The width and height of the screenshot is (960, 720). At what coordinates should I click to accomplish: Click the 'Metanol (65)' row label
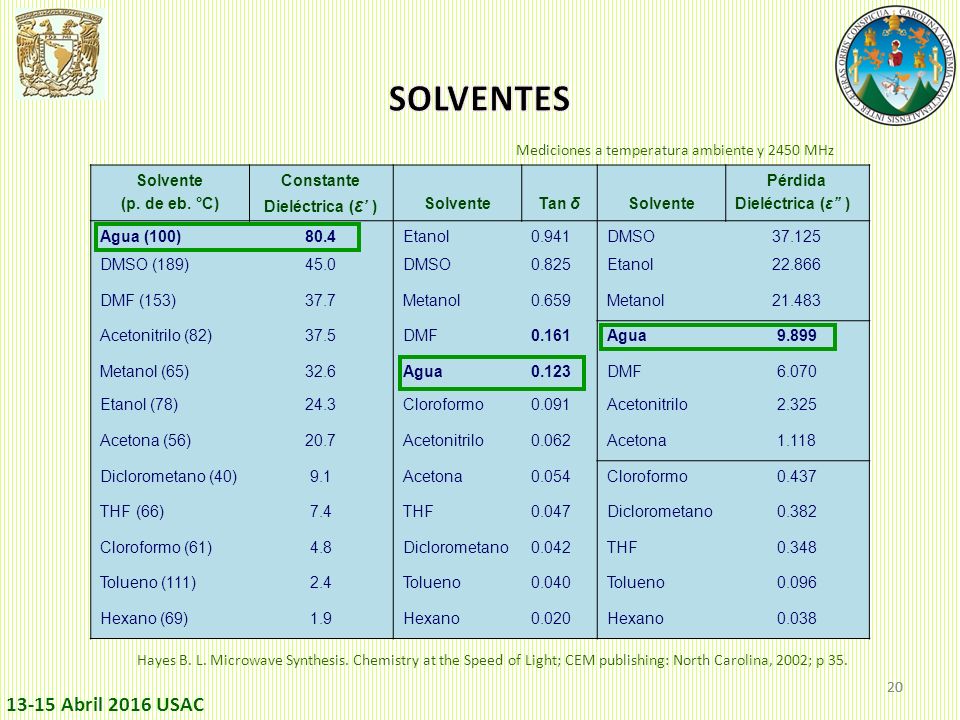[144, 372]
